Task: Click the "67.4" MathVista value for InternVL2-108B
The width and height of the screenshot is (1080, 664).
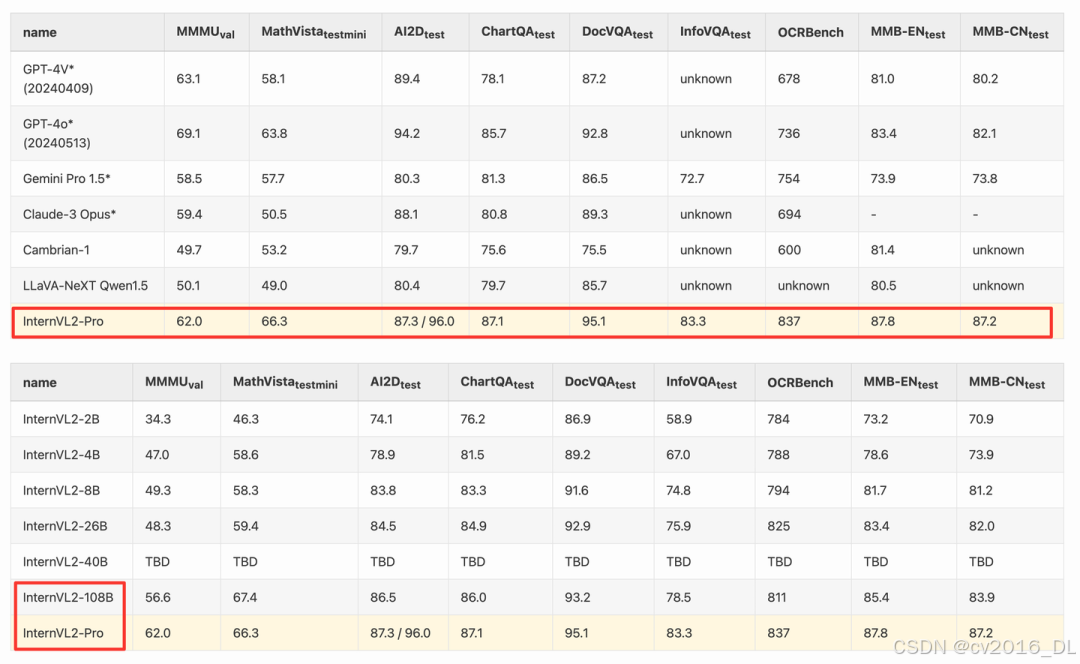Action: tap(245, 597)
